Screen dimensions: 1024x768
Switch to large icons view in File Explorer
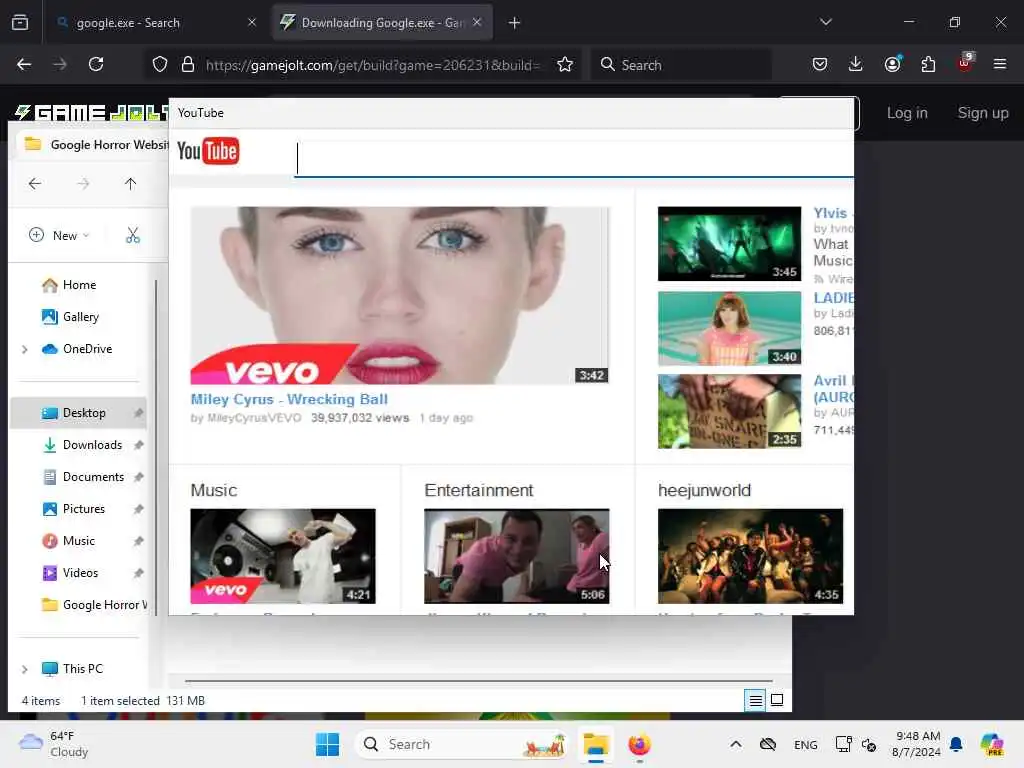pos(777,700)
